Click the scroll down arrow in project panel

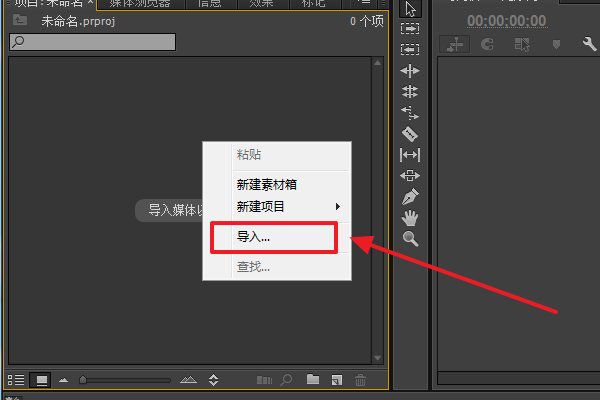pyautogui.click(x=378, y=358)
